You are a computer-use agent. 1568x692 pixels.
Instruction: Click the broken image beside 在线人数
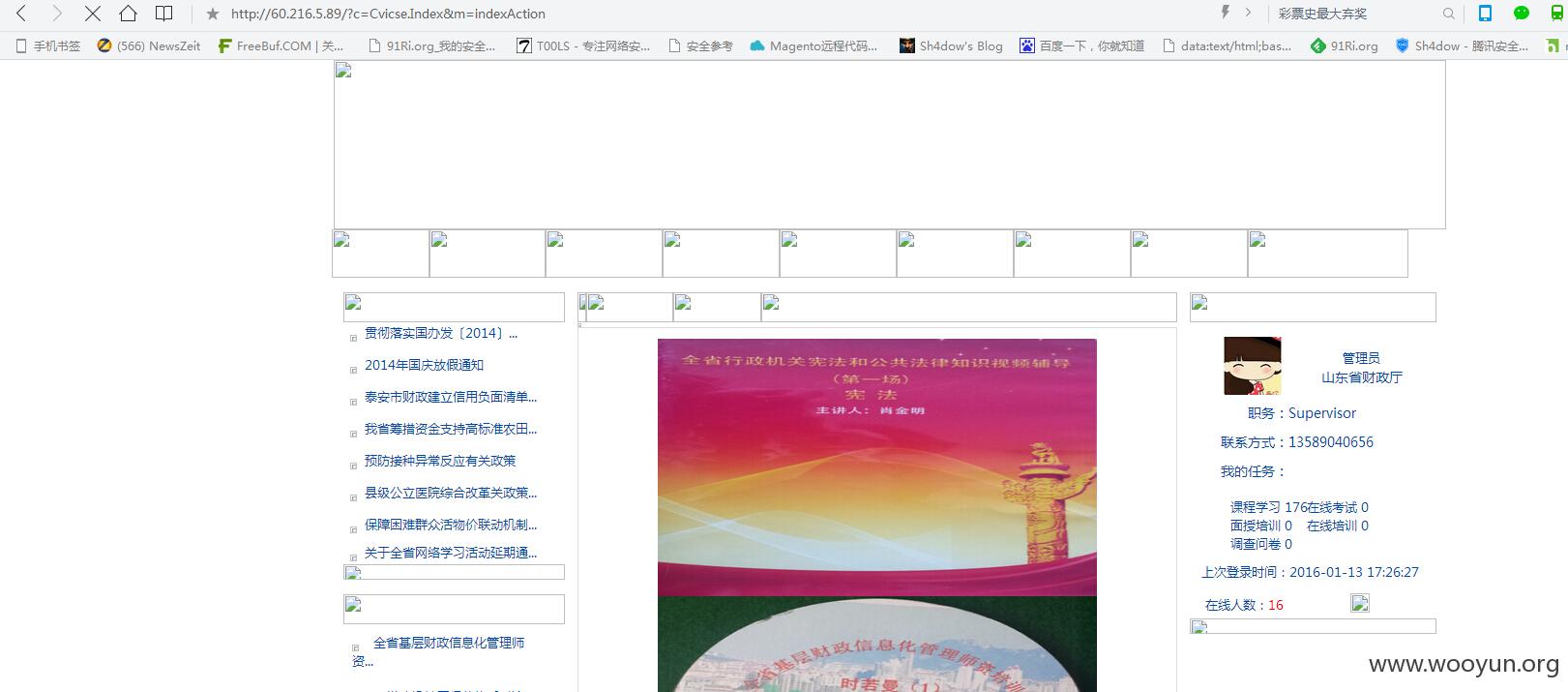point(1360,604)
